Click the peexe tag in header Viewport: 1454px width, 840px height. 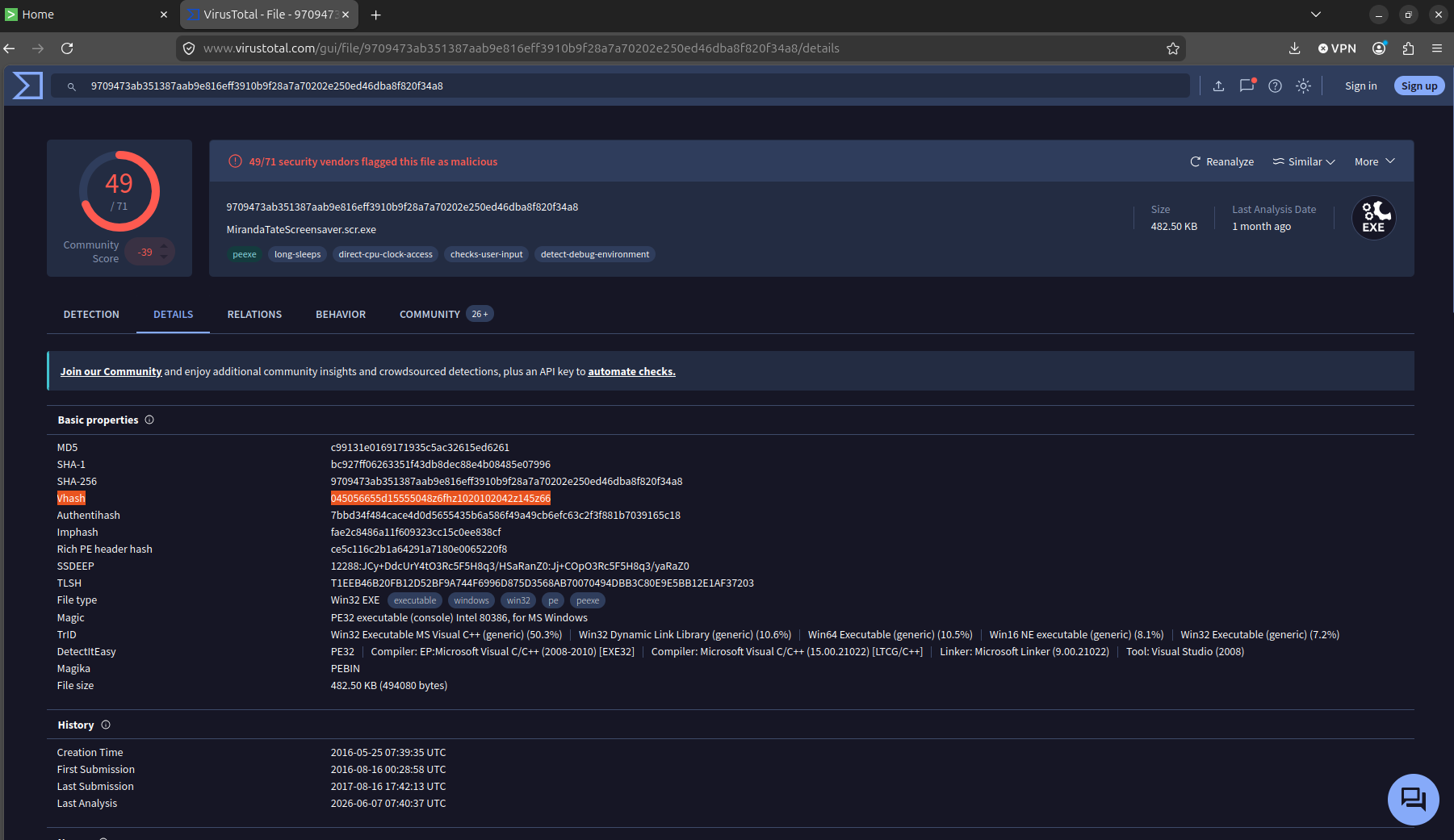245,254
